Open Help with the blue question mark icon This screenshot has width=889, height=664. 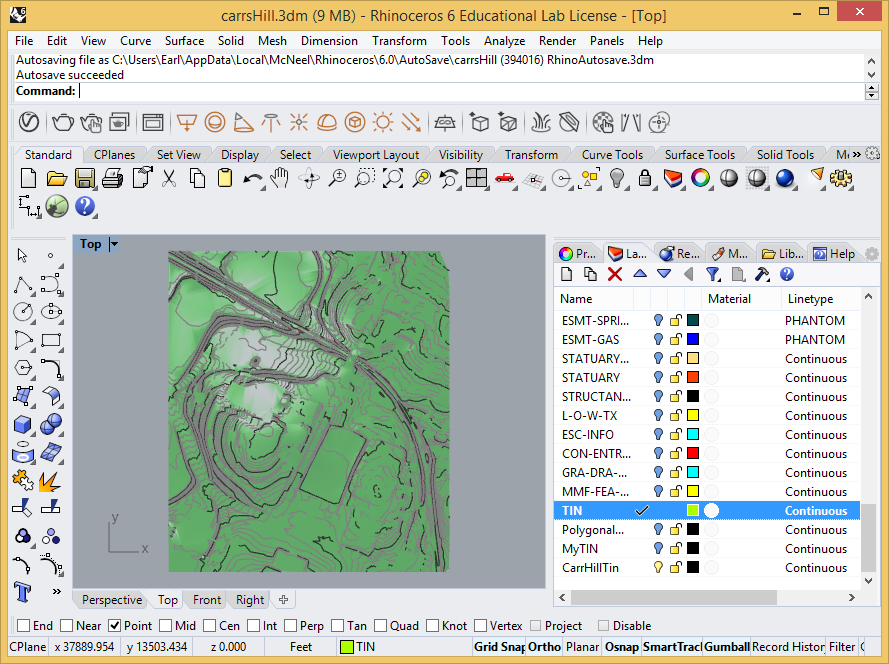pos(85,206)
